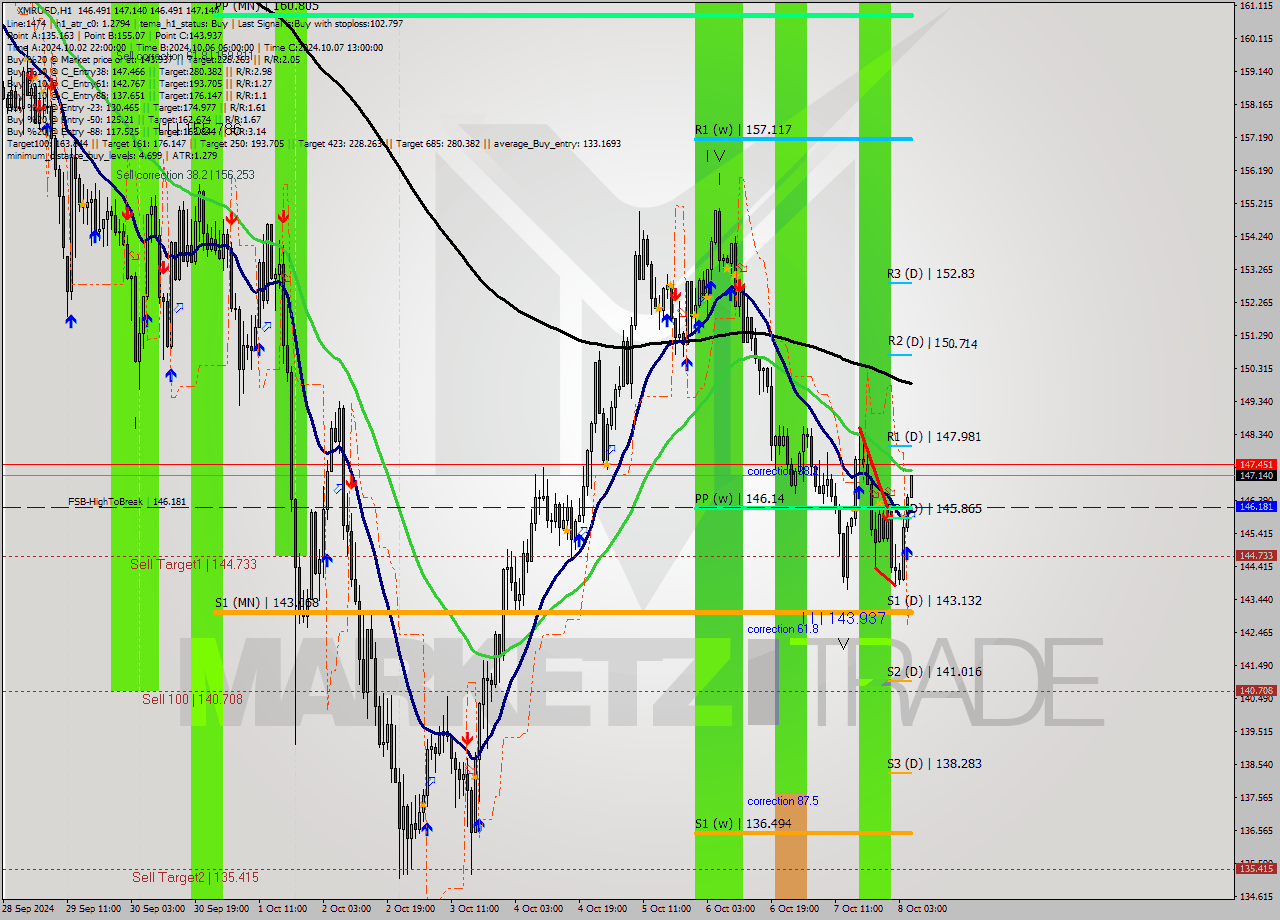Select the Sell correction 38.2 | 156.253 label

click(185, 175)
